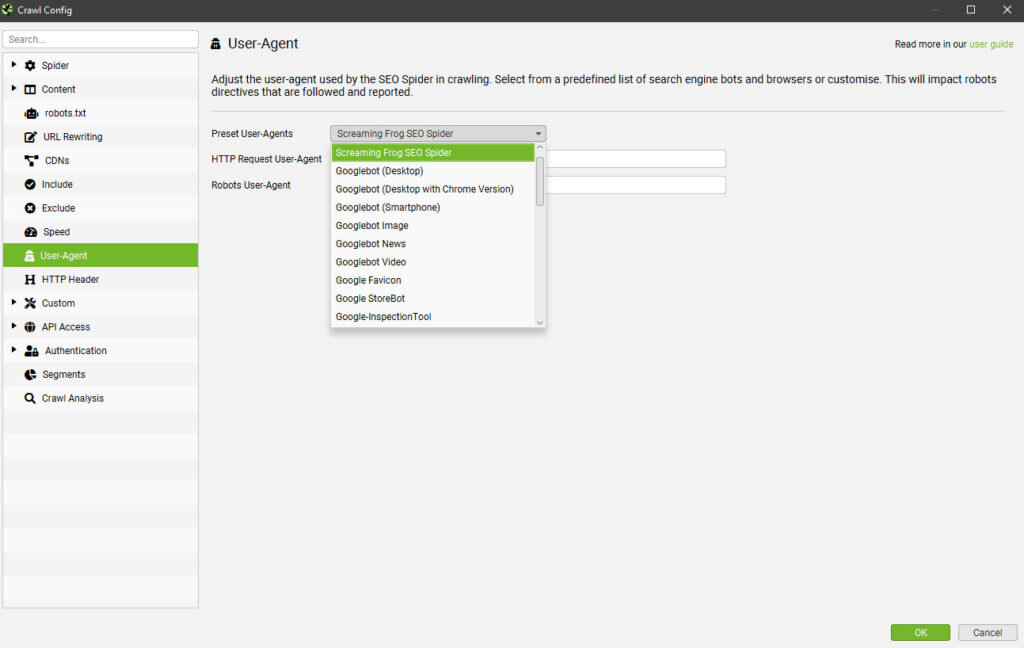Collapse the Preset User-Agents dropdown arrow
Screen dimensions: 1024x648
point(538,134)
